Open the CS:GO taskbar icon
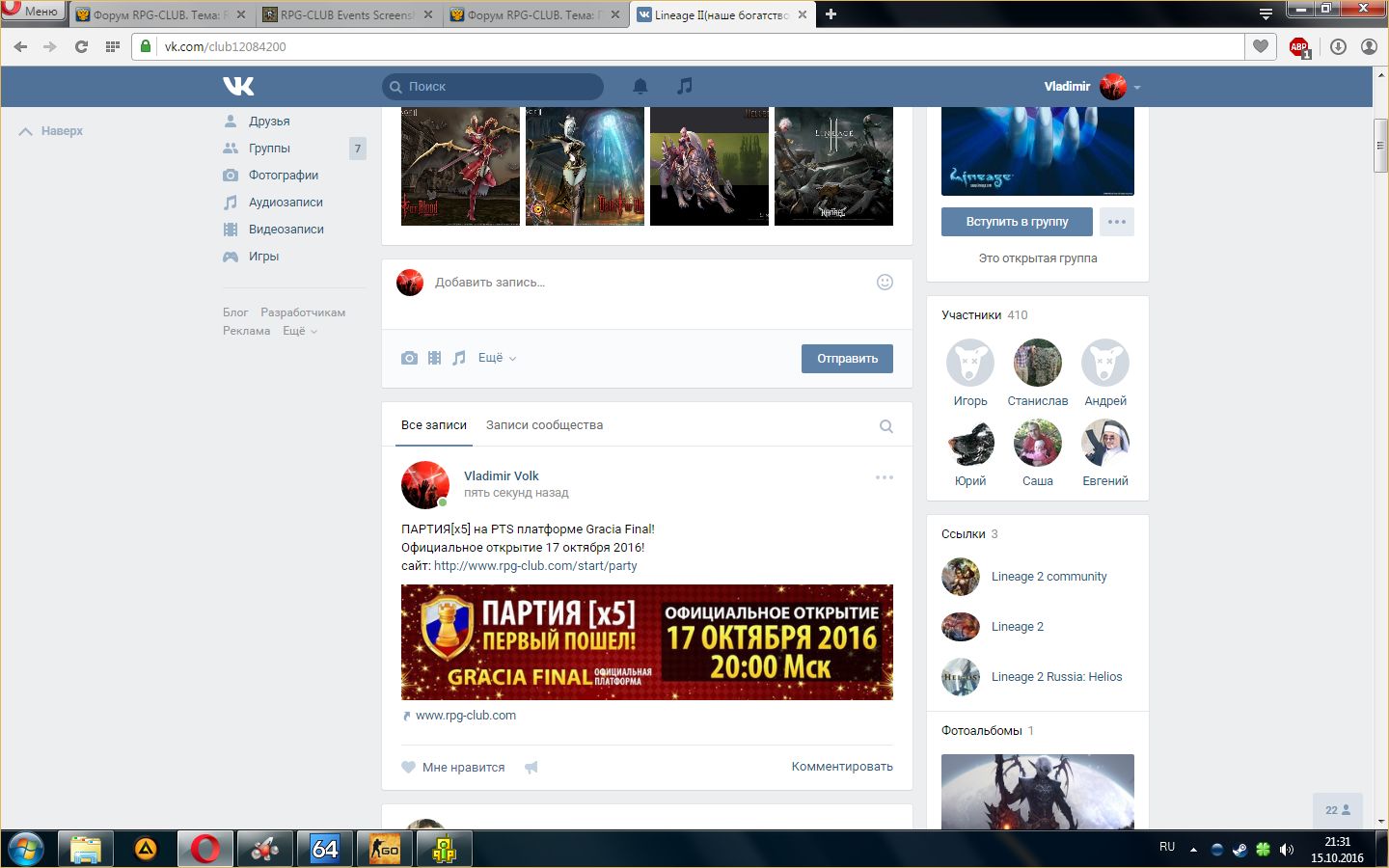 [385, 849]
